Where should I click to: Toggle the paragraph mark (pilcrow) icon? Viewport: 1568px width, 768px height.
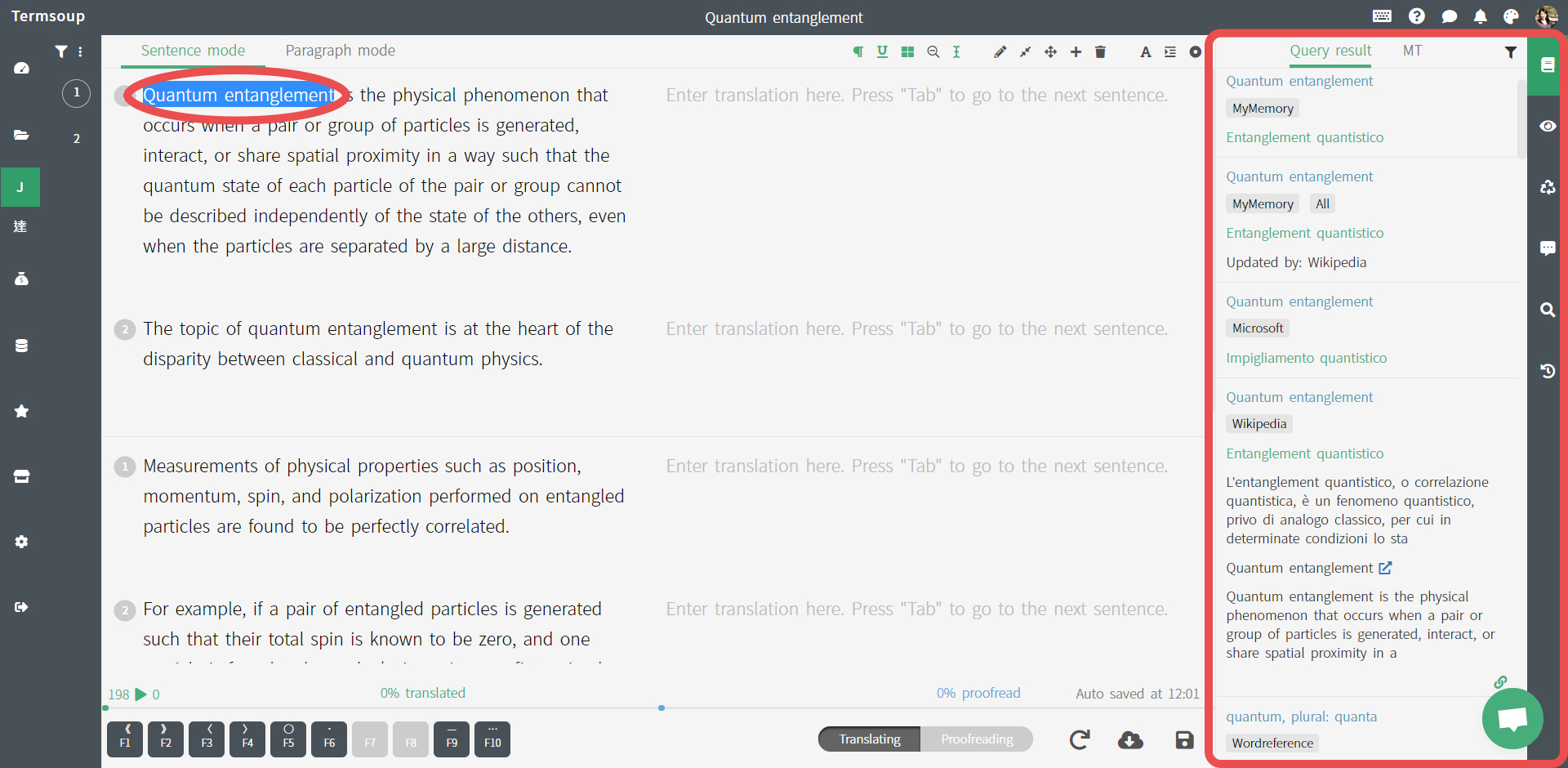858,51
